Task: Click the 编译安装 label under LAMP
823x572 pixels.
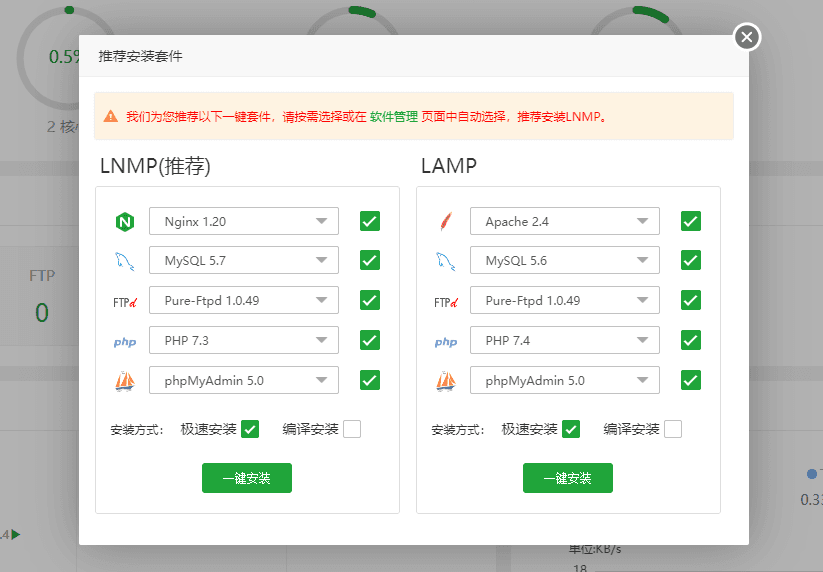Action: (631, 429)
